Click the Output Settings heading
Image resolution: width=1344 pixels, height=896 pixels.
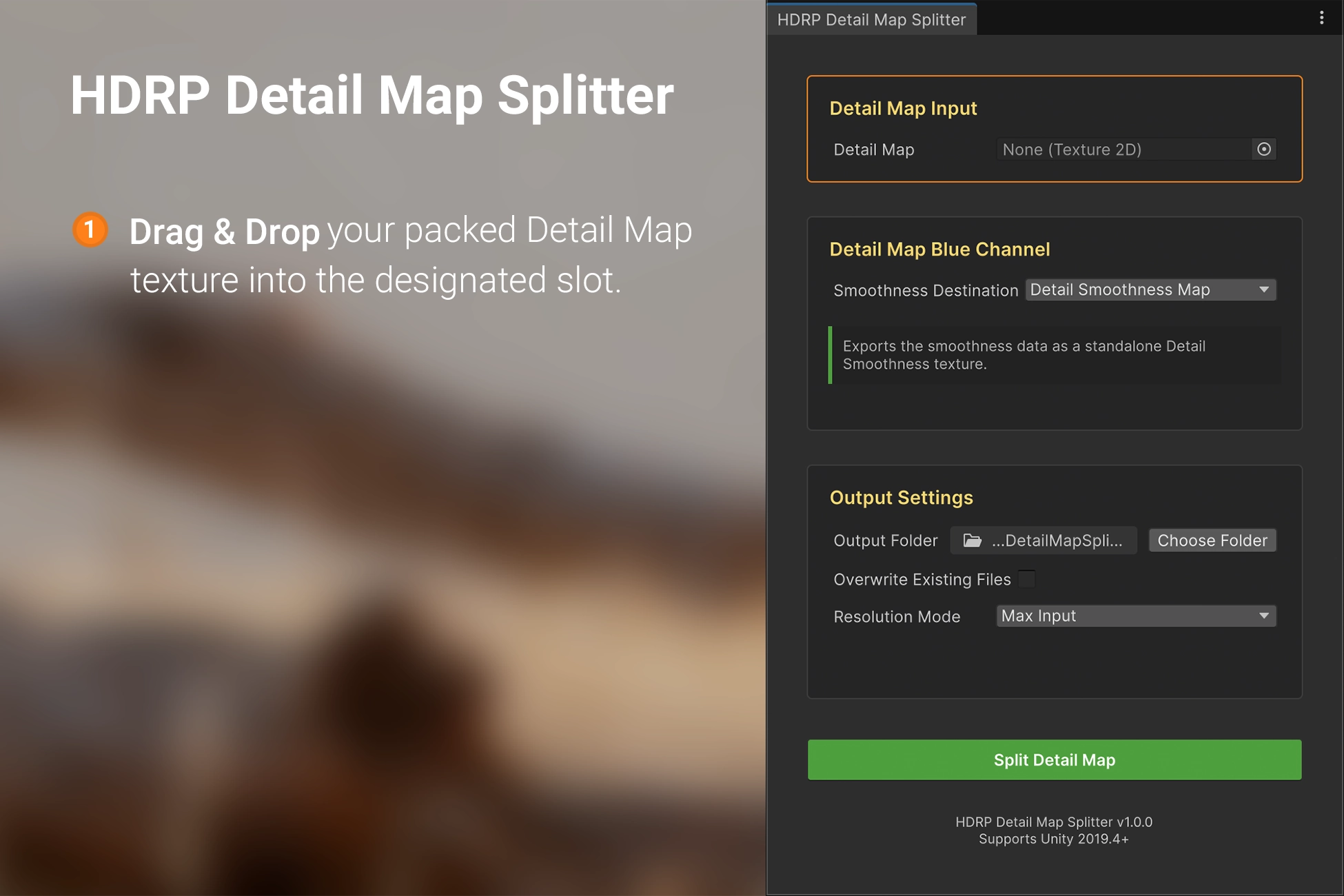[x=901, y=498]
